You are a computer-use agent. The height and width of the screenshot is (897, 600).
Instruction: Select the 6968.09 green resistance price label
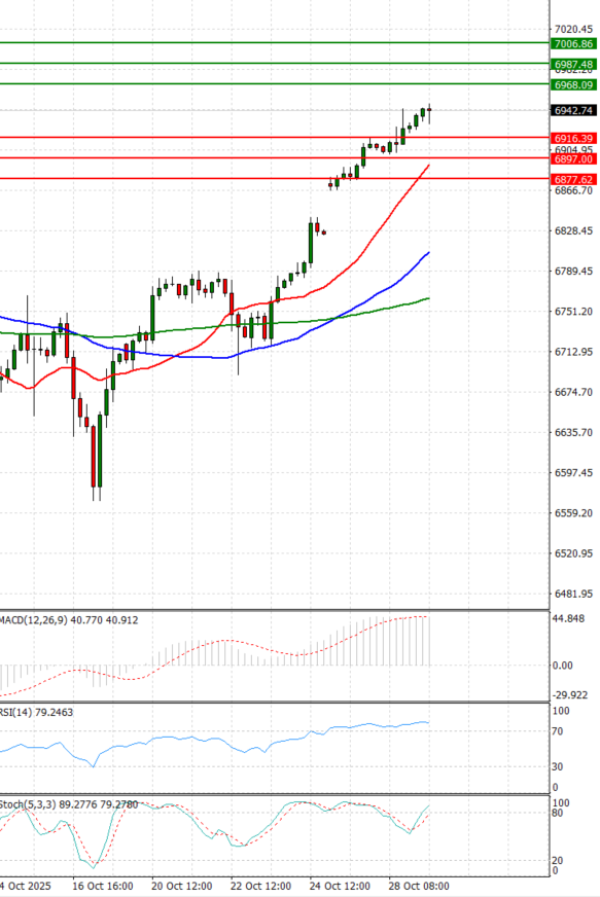(573, 85)
